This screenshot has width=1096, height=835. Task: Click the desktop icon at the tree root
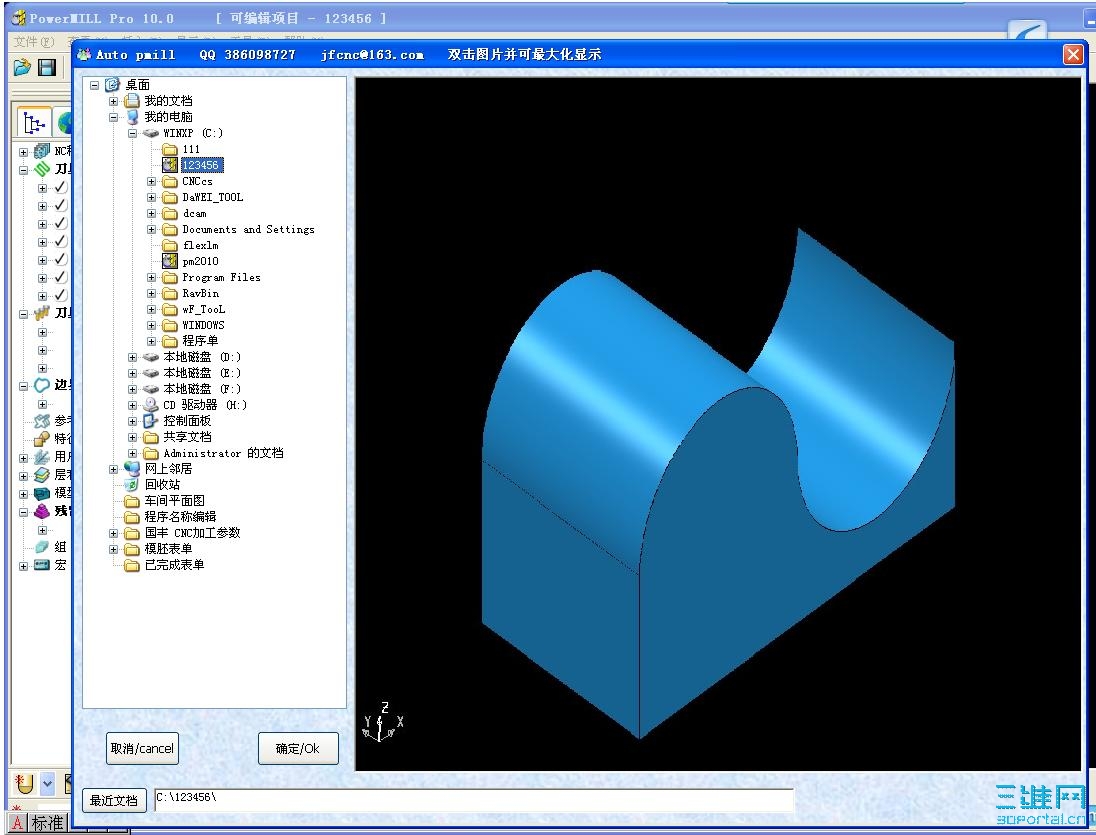[113, 85]
